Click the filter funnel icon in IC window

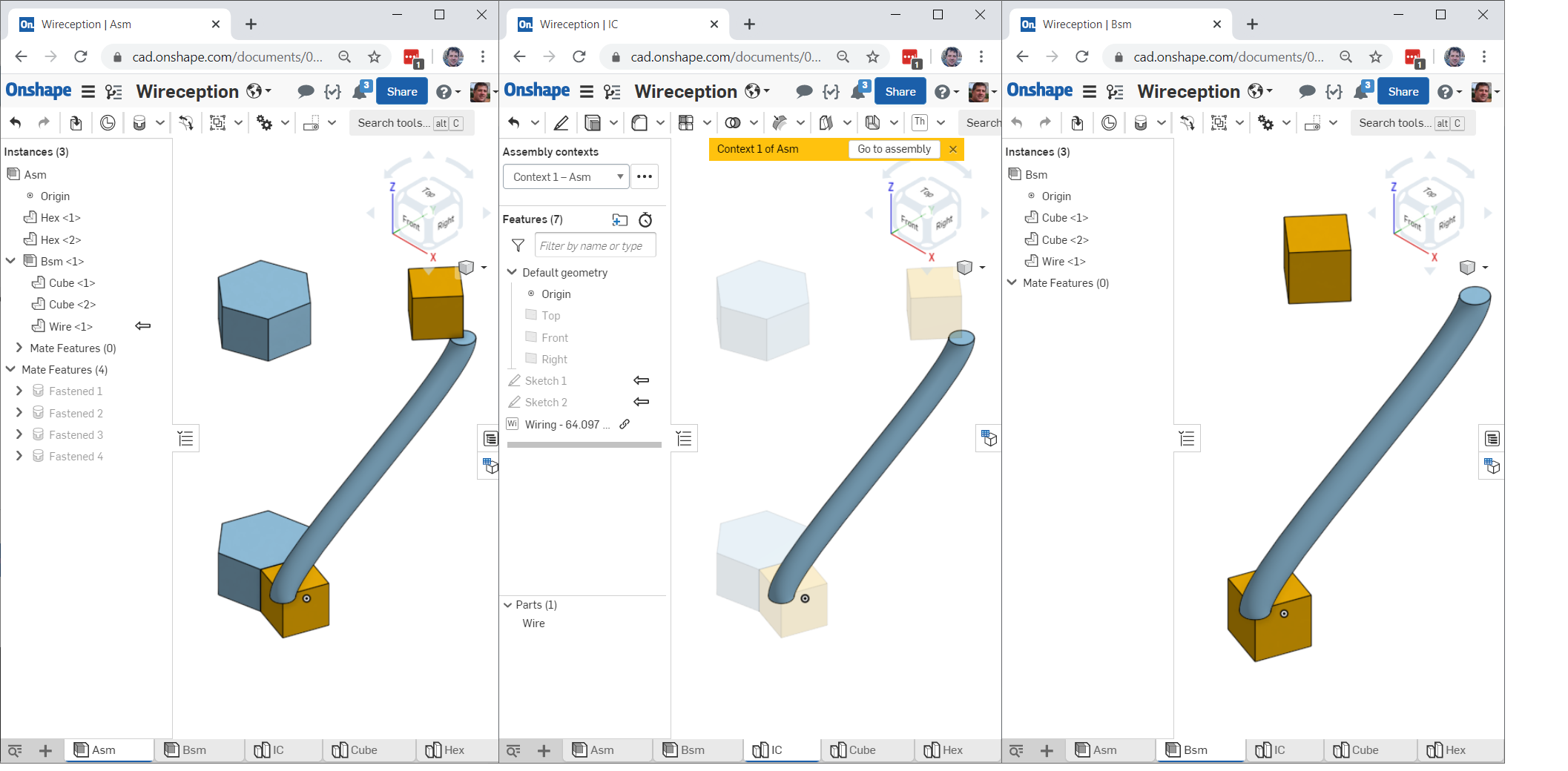pos(518,245)
